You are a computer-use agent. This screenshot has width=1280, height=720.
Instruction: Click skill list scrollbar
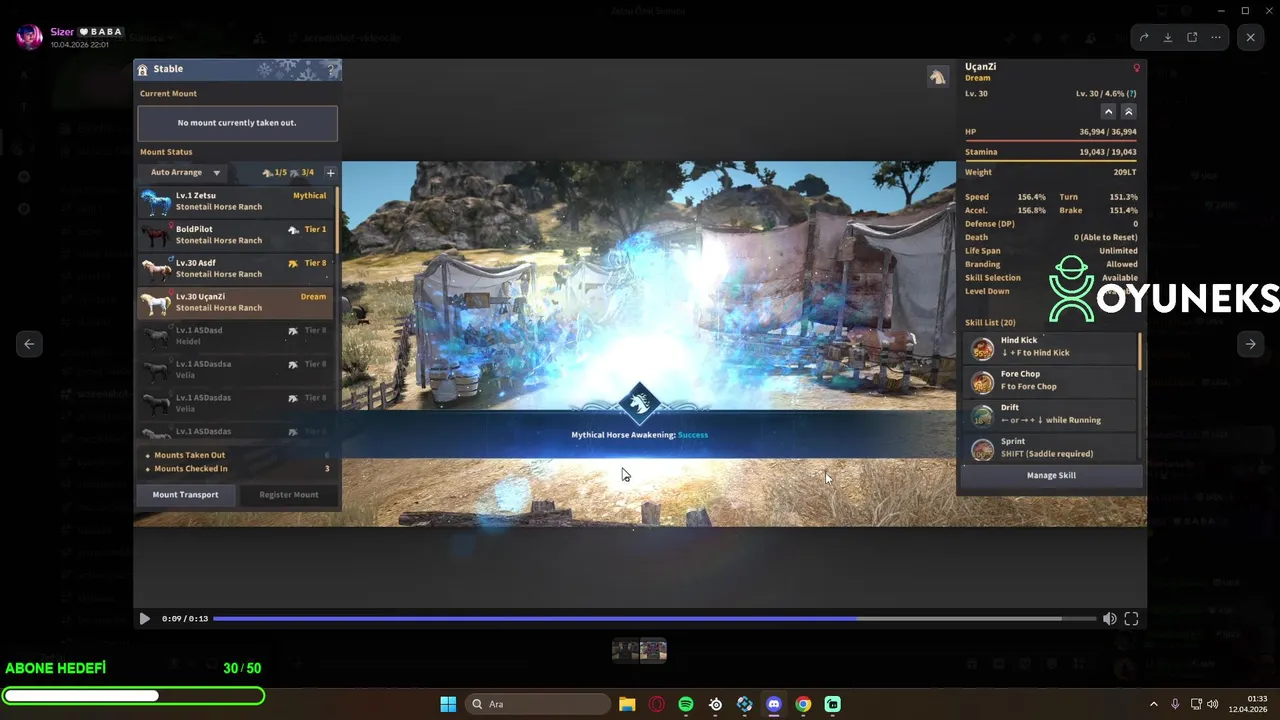[1140, 350]
